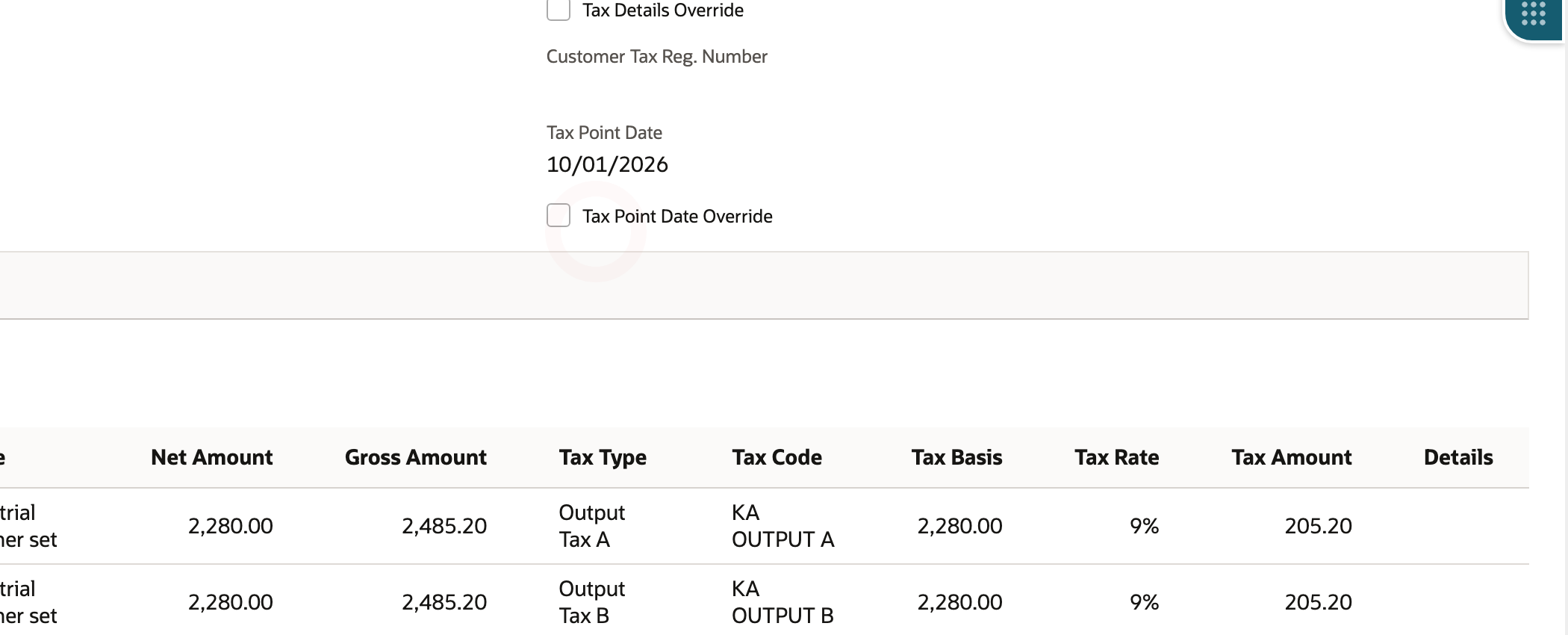Select the Tax Rate column header
The image size is (1568, 635).
coord(1116,457)
